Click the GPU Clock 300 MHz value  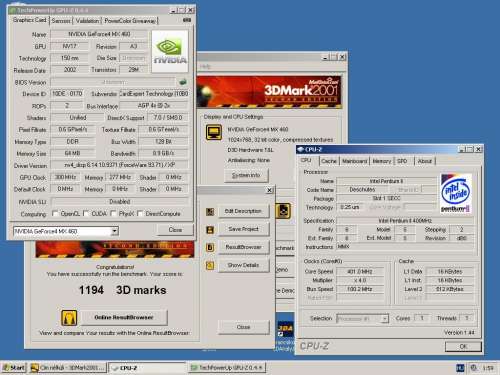(65, 177)
